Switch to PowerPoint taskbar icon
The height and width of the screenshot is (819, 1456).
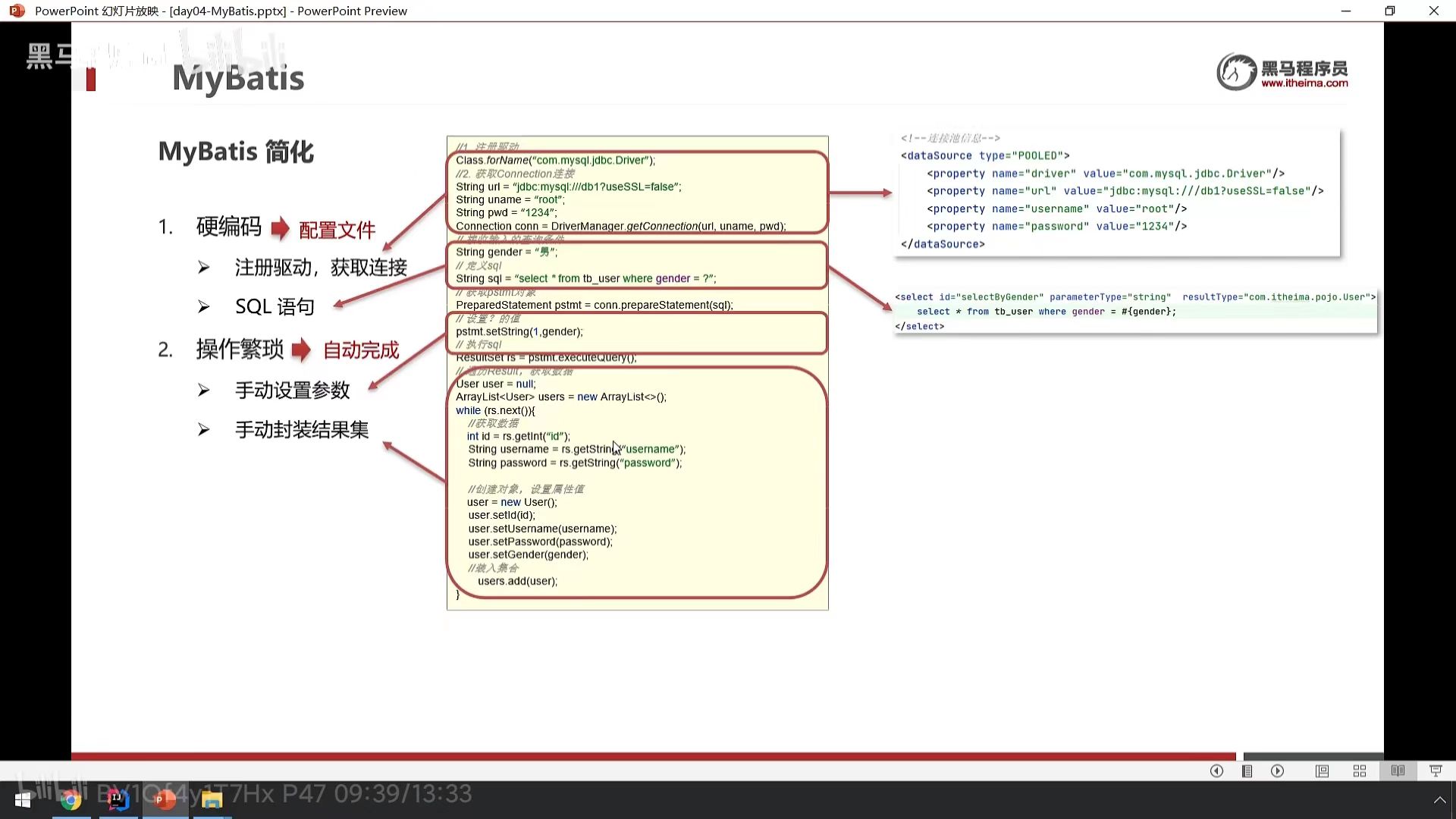coord(165,800)
